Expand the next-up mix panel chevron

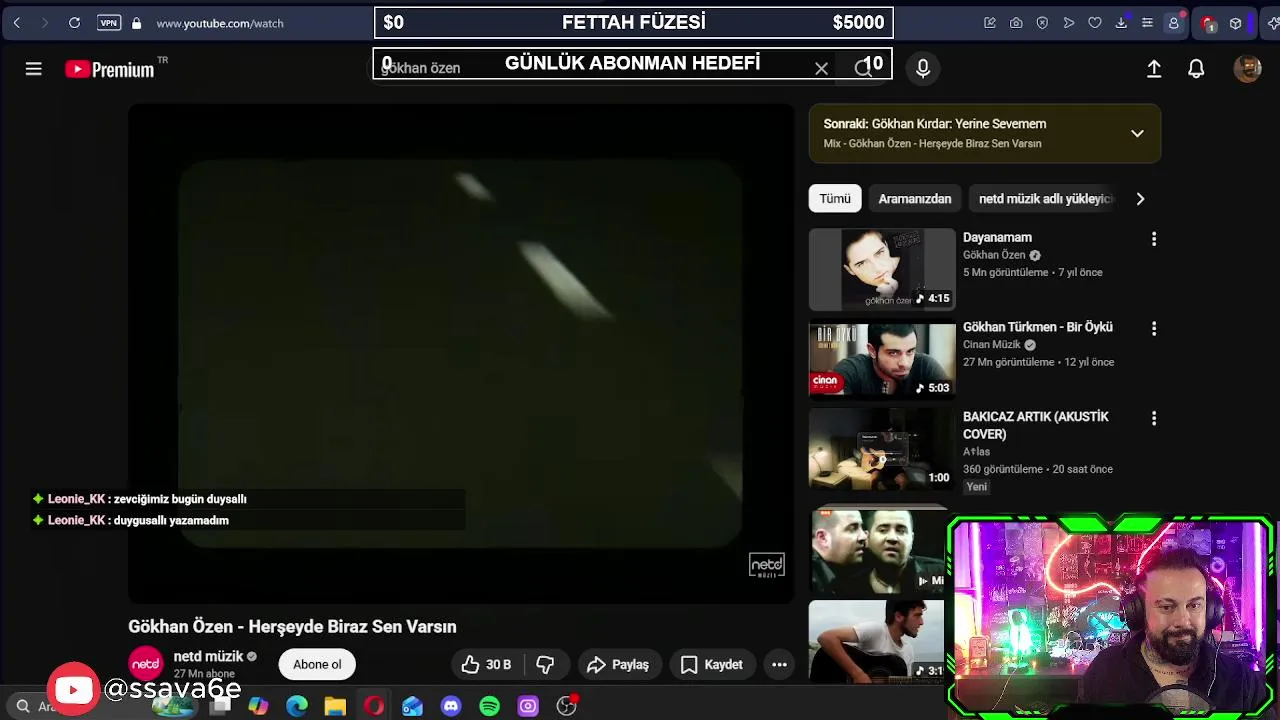coord(1137,133)
